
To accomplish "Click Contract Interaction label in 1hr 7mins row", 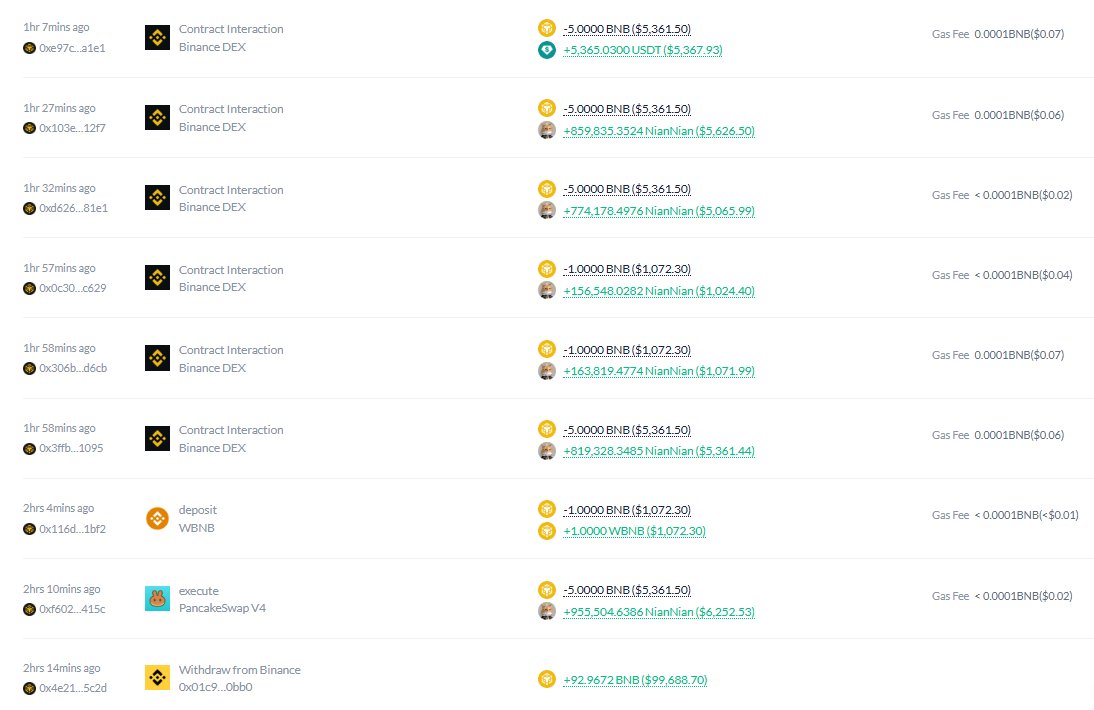I will 231,29.
